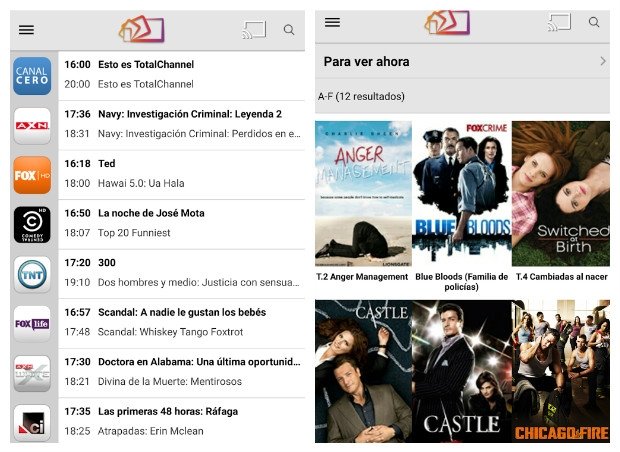Select Canal Cero channel icon
Image resolution: width=620 pixels, height=452 pixels.
(x=32, y=76)
